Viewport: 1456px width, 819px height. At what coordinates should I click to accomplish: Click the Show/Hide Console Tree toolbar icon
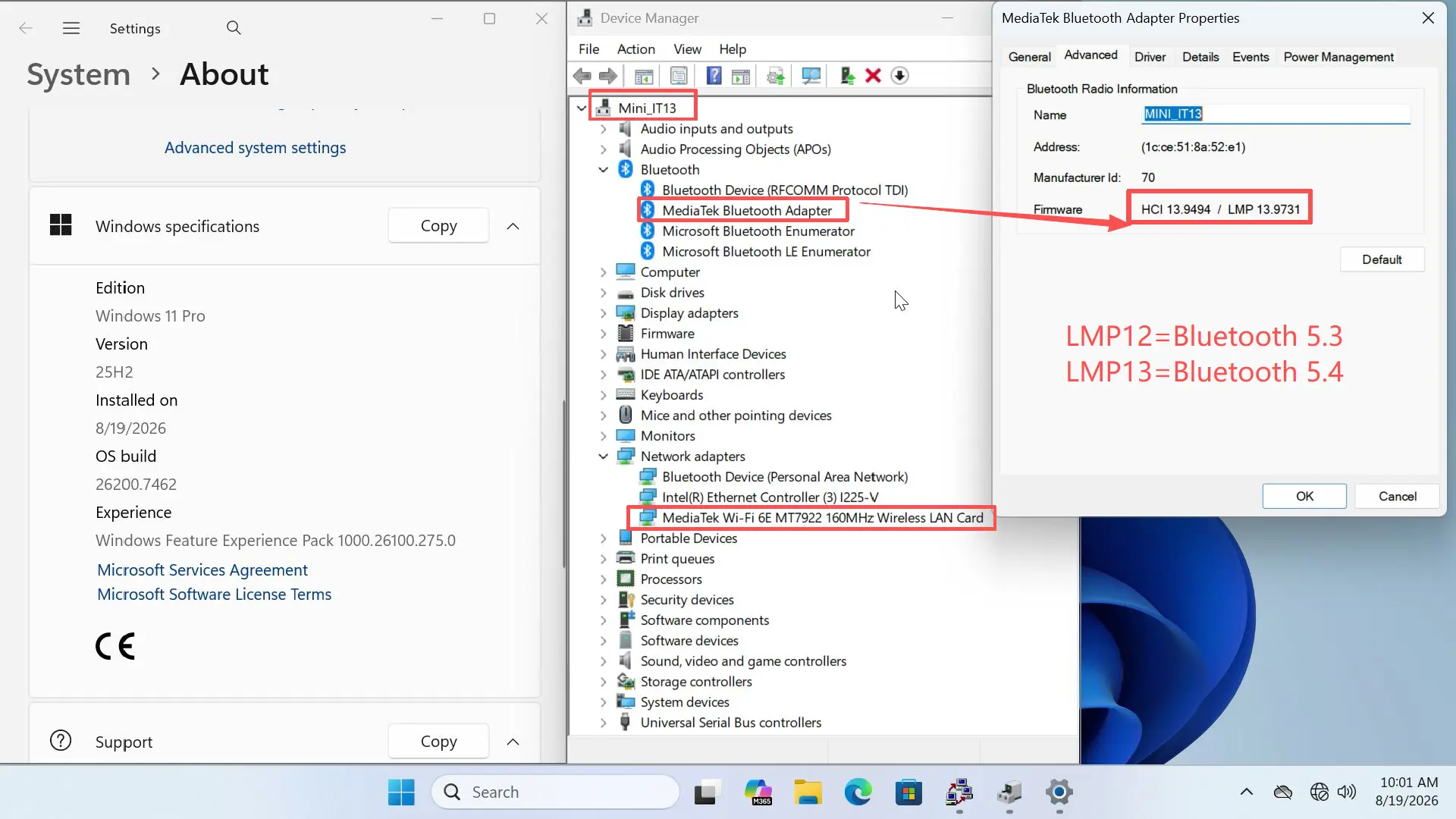644,76
